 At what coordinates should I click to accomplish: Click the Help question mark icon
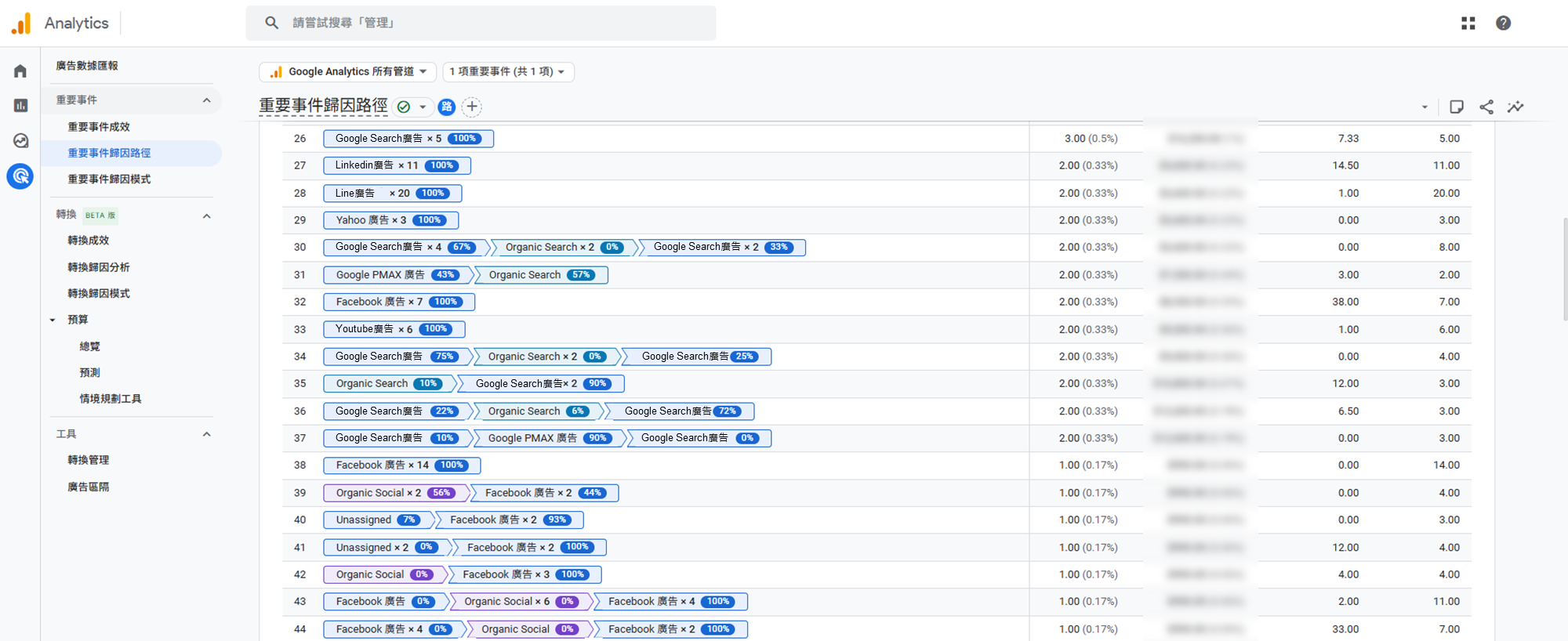[1503, 24]
